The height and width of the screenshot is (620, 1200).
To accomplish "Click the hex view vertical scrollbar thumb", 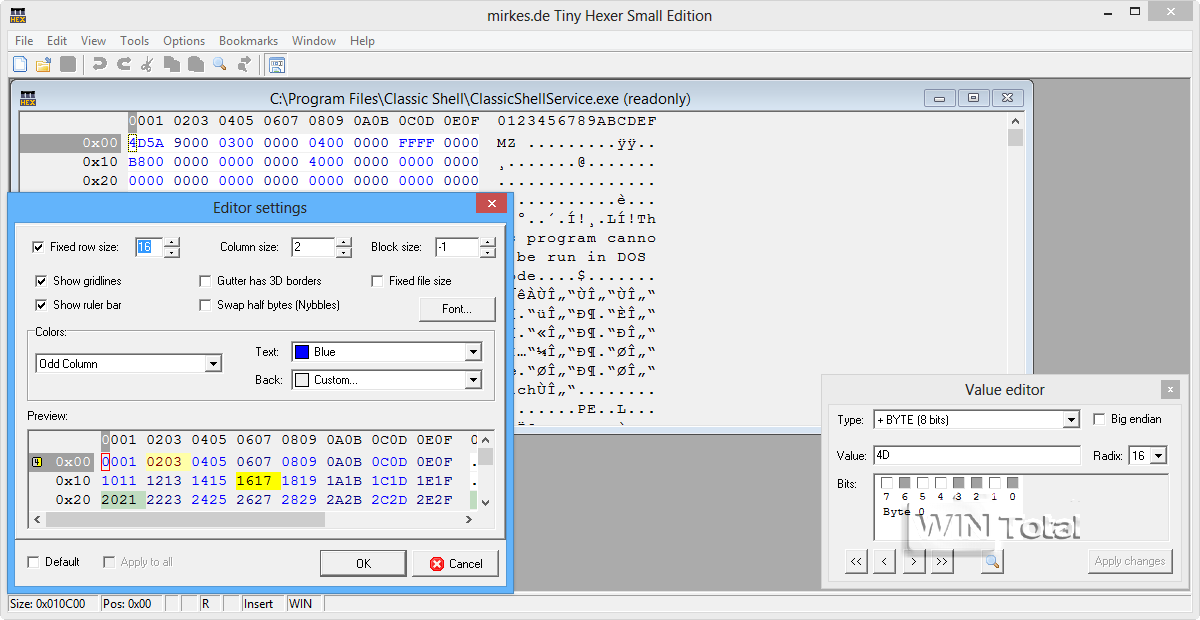I will 1016,138.
